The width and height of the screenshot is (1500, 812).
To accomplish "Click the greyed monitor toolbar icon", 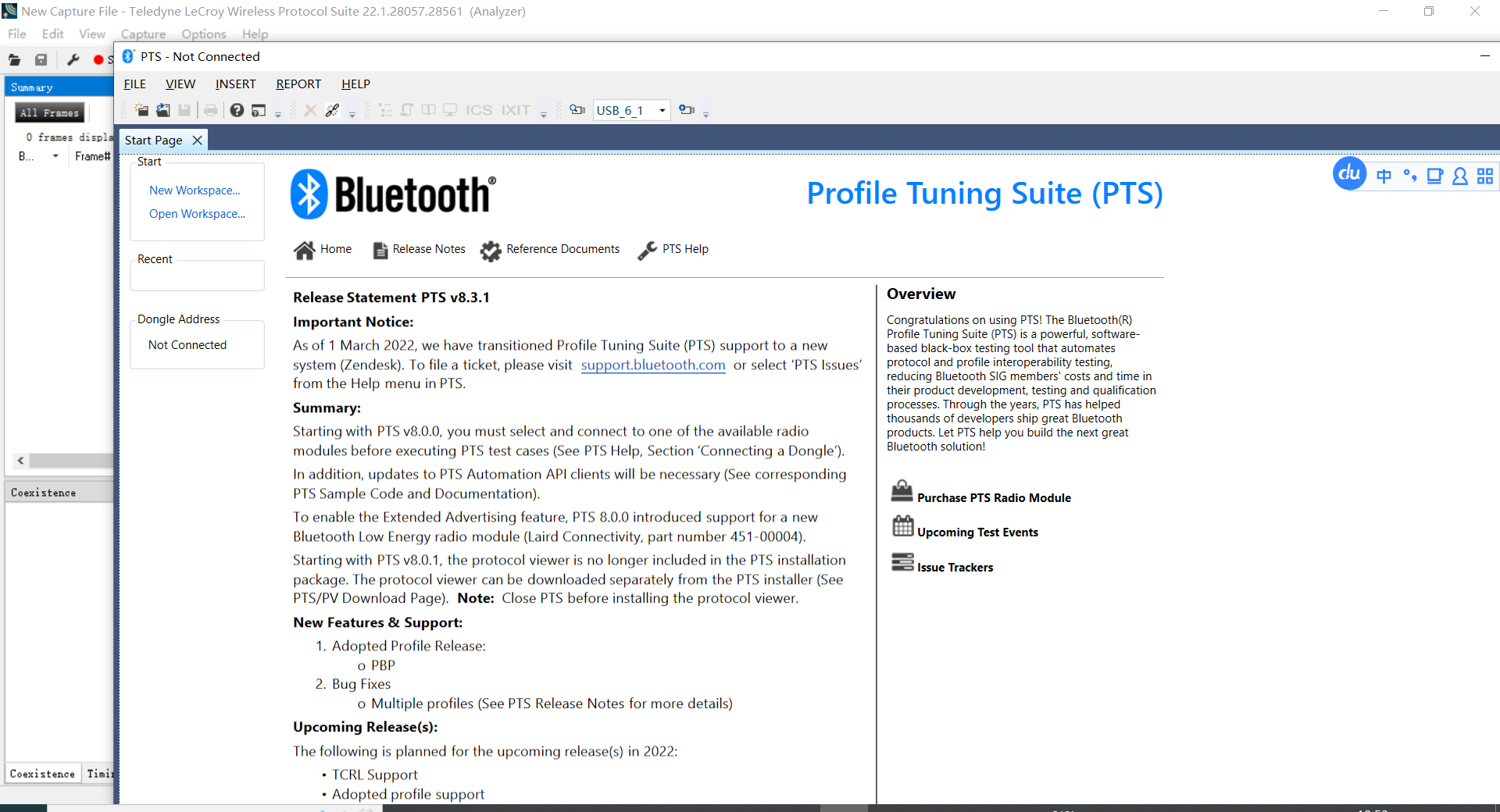I will click(x=450, y=110).
